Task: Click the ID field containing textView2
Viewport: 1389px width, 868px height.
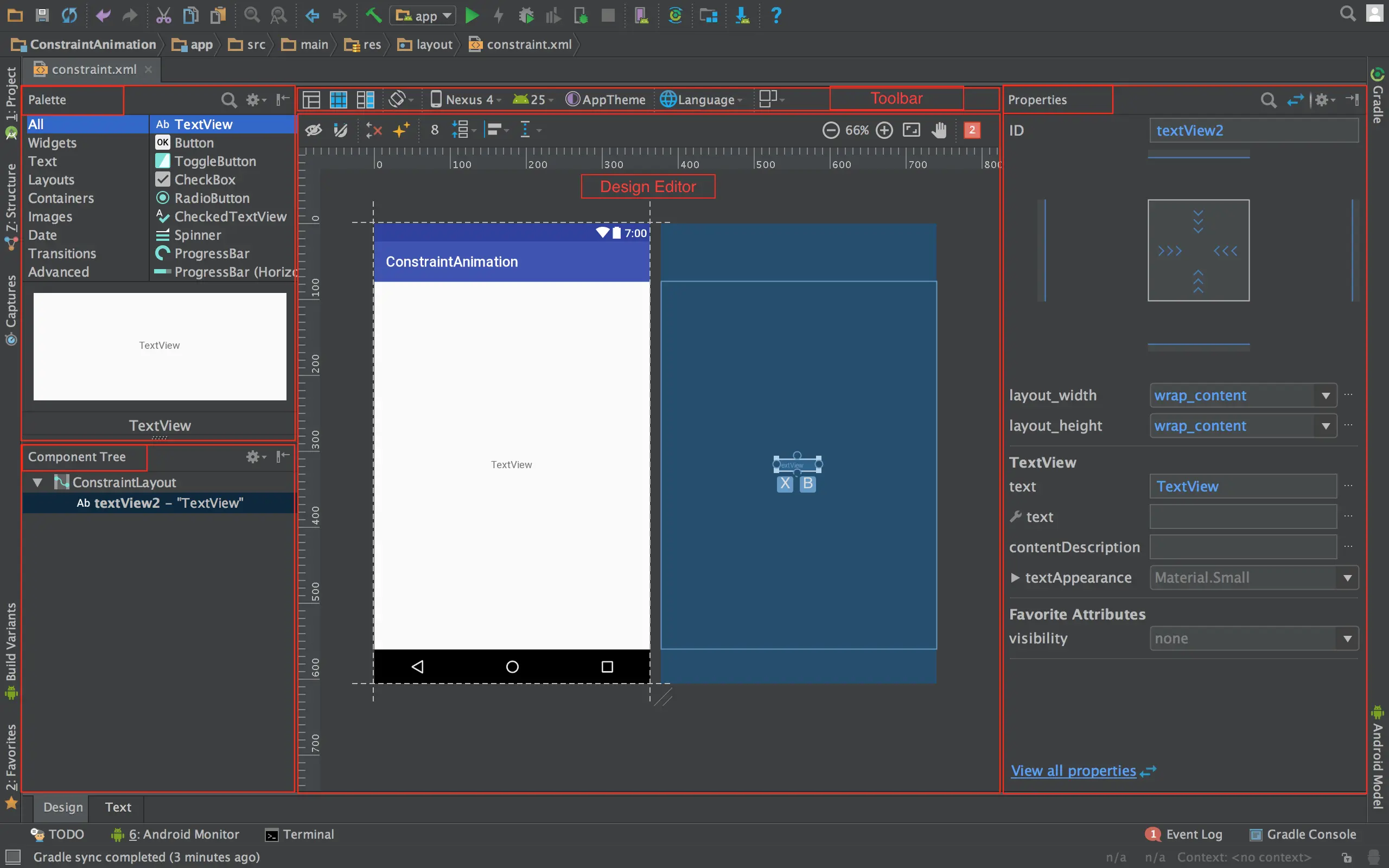Action: pyautogui.click(x=1253, y=130)
